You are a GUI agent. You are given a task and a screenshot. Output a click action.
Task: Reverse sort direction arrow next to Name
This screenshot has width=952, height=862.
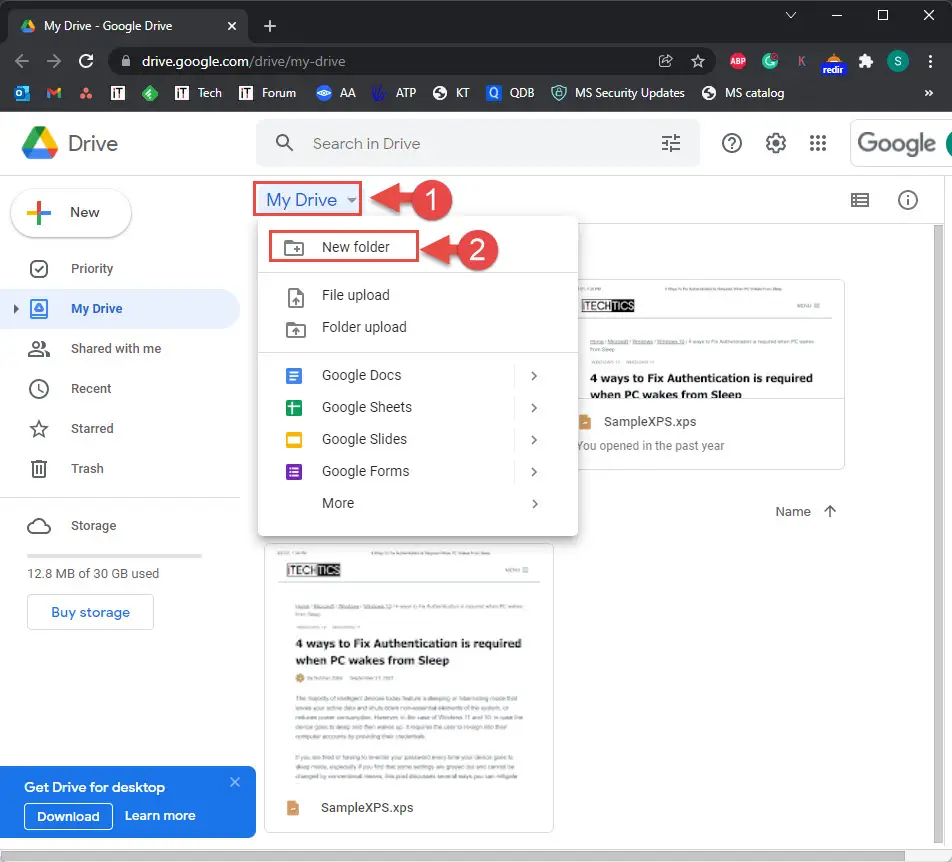830,511
